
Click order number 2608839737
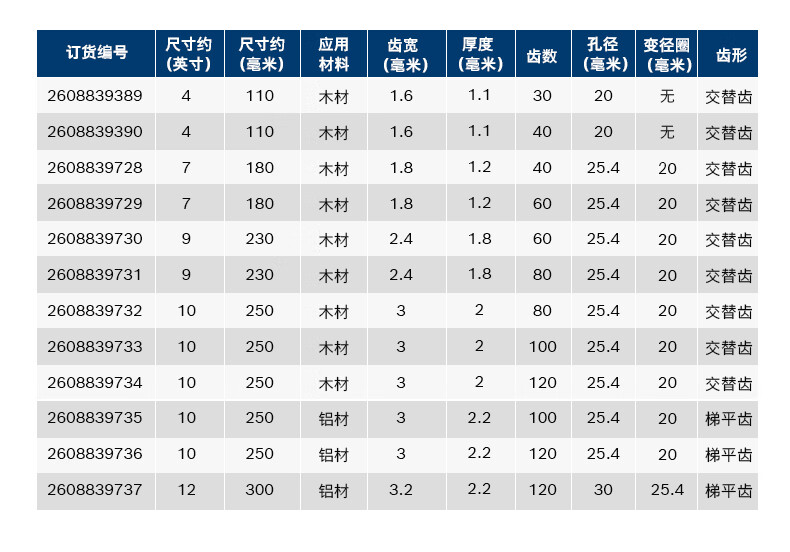coord(95,490)
